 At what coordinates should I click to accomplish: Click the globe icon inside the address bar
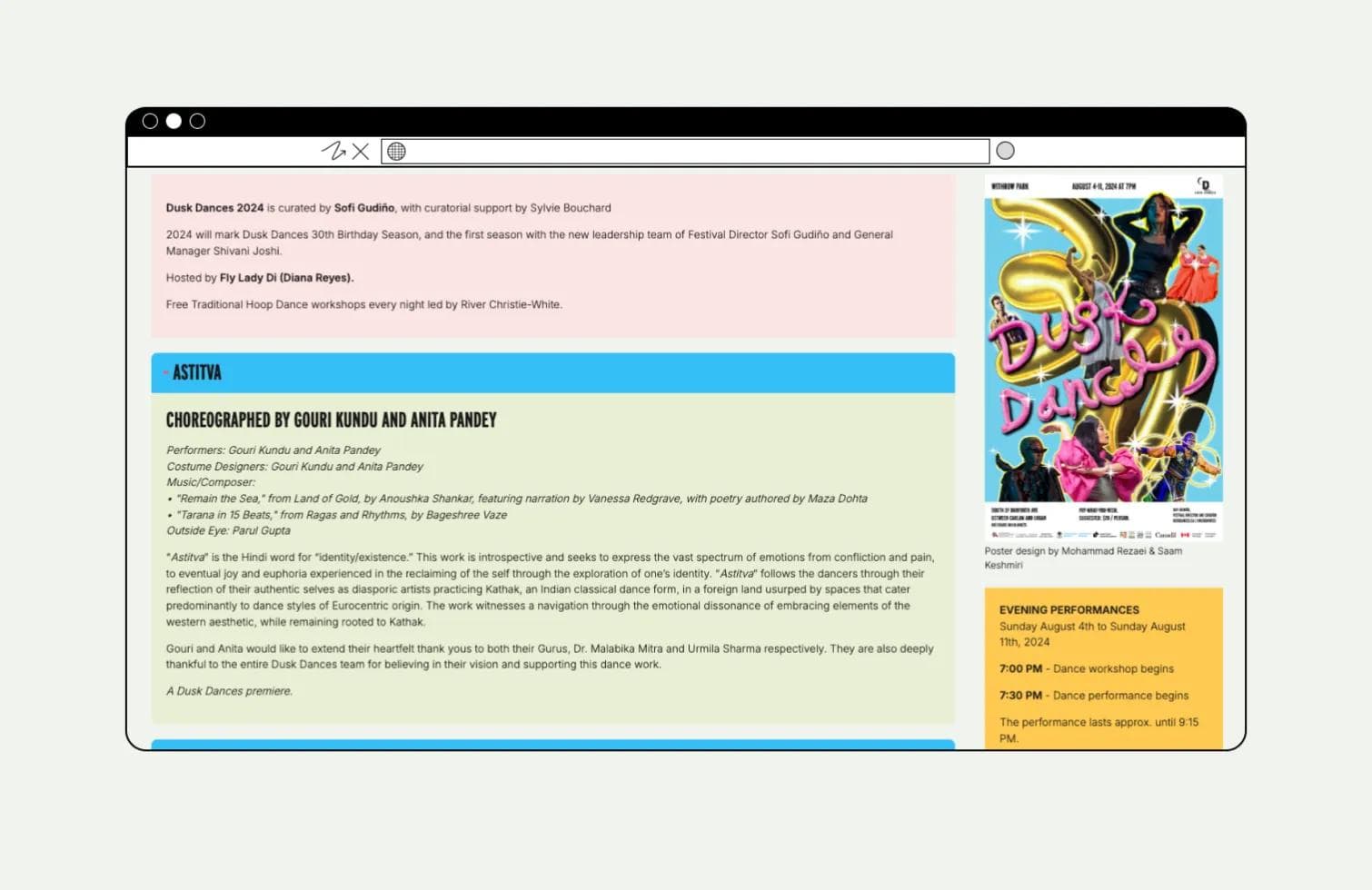[396, 152]
